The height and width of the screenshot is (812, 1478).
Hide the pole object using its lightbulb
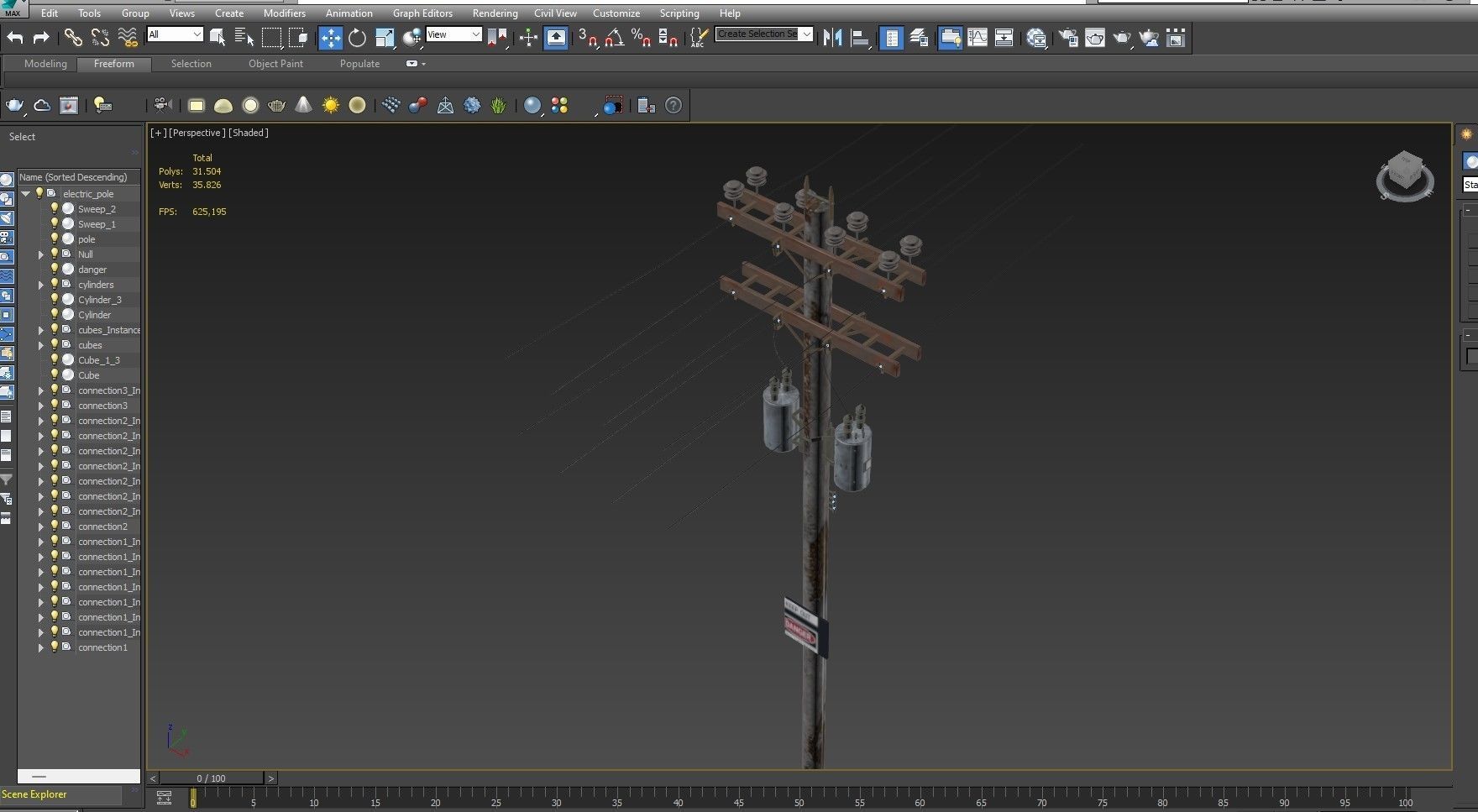[x=55, y=239]
